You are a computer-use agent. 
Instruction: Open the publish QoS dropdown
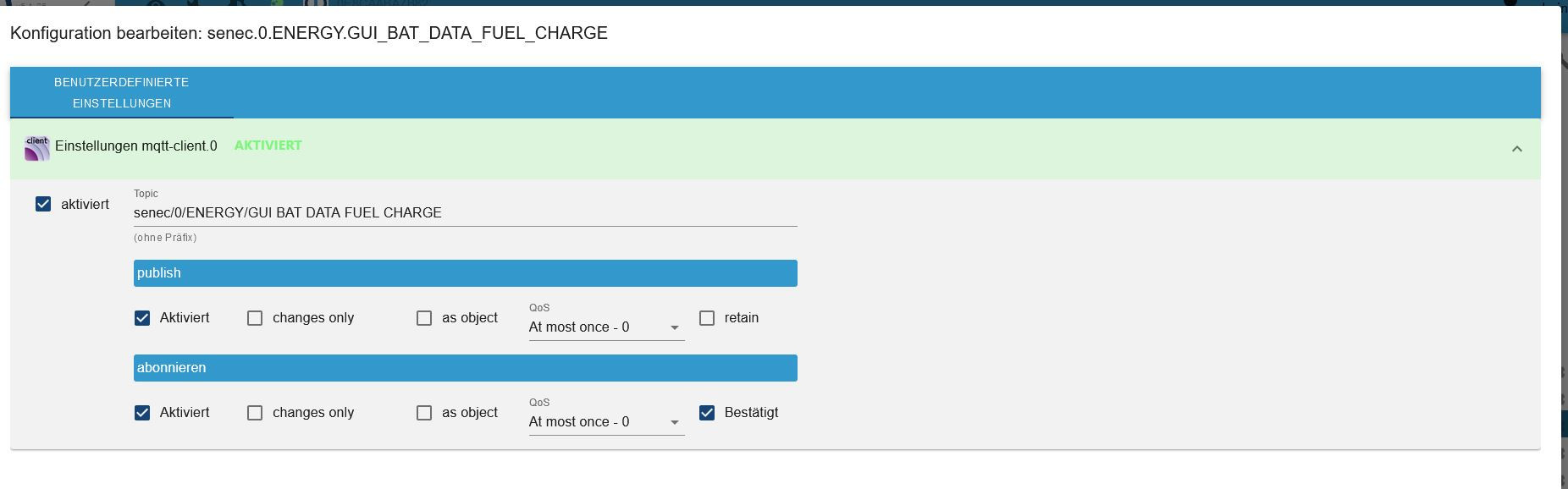[605, 327]
